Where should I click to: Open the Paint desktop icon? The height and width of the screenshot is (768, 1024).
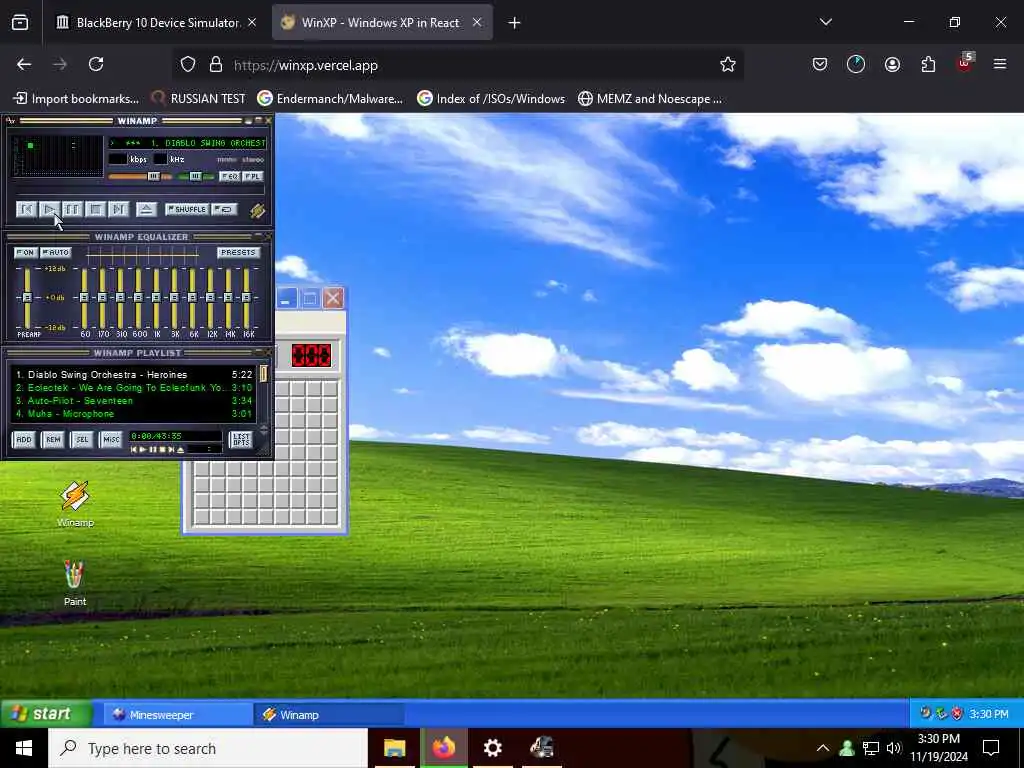[x=74, y=583]
